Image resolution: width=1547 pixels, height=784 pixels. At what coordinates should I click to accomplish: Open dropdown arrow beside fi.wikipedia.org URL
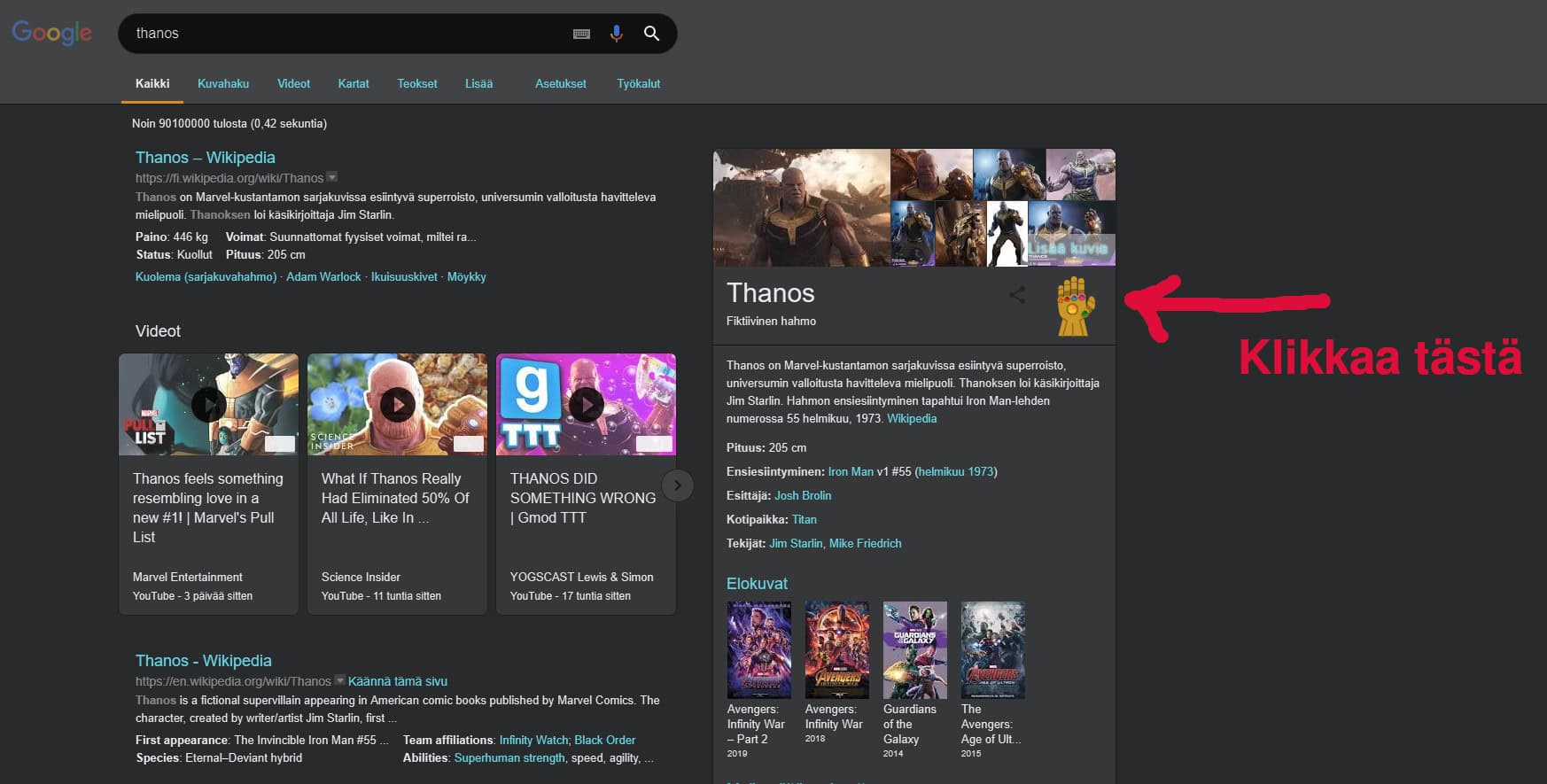[x=331, y=177]
